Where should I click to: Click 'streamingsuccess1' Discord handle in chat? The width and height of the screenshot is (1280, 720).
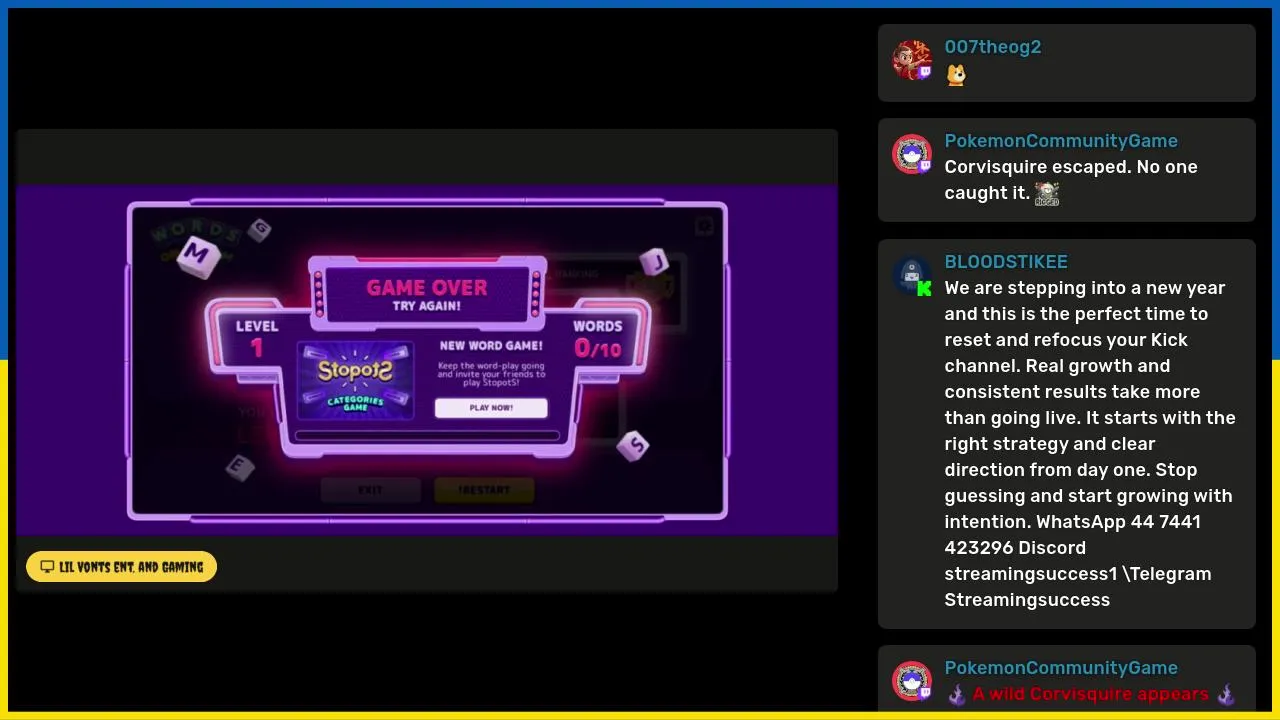[x=1031, y=574]
